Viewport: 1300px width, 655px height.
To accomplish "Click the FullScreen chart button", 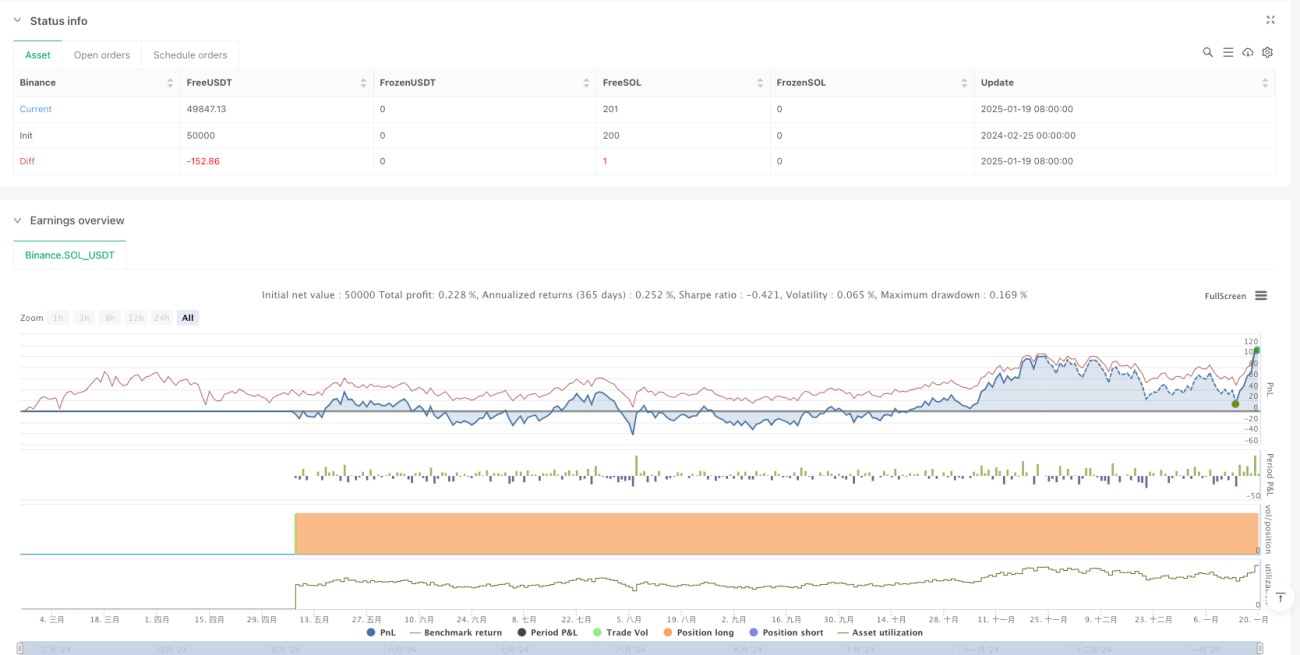I will [x=1225, y=296].
